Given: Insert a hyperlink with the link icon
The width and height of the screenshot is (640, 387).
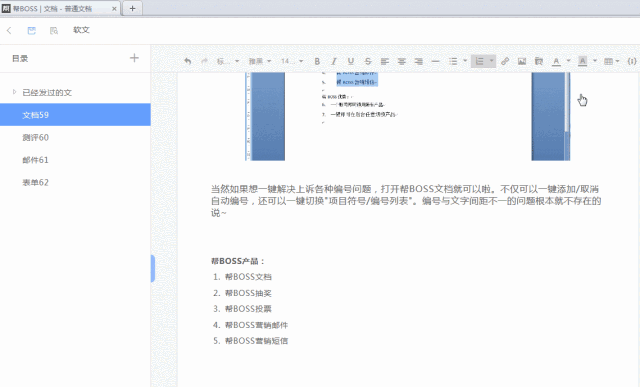Looking at the screenshot, I should [x=505, y=61].
